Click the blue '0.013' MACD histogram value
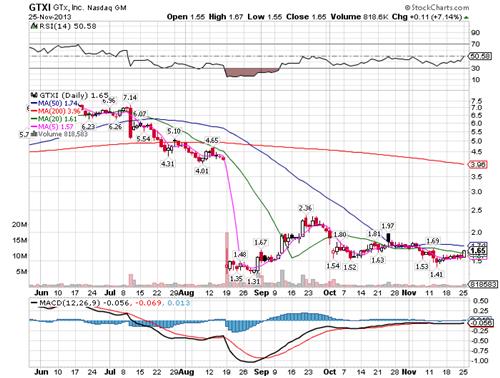This screenshot has width=500, height=378. pyautogui.click(x=179, y=303)
